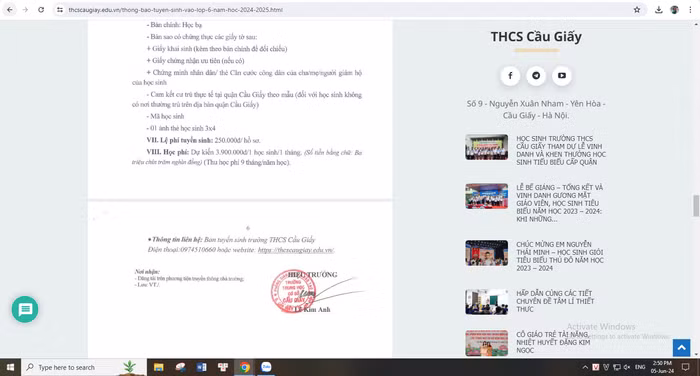Open article about lễ vinh danh học sinh tiêu biểu cấp quận

pos(561,150)
